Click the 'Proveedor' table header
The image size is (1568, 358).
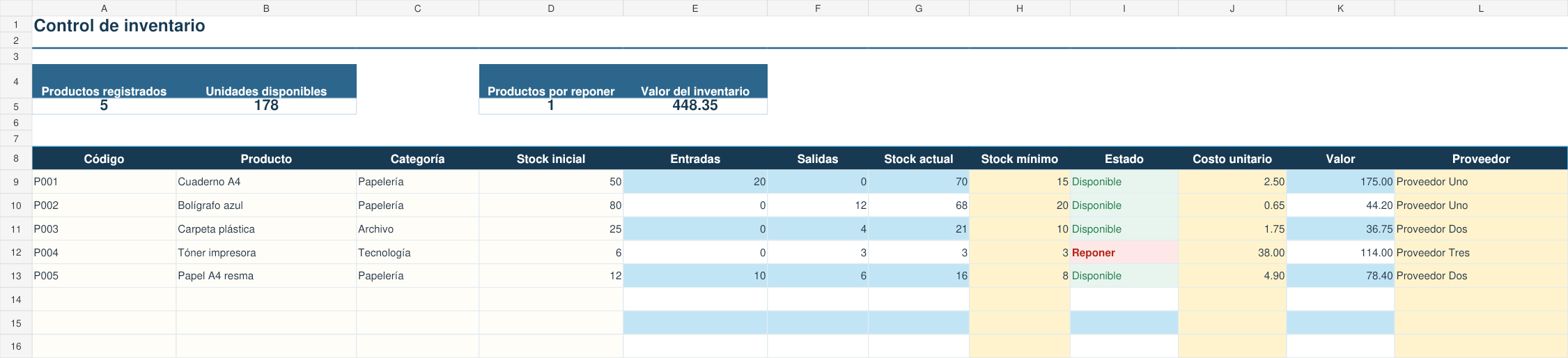1481,159
